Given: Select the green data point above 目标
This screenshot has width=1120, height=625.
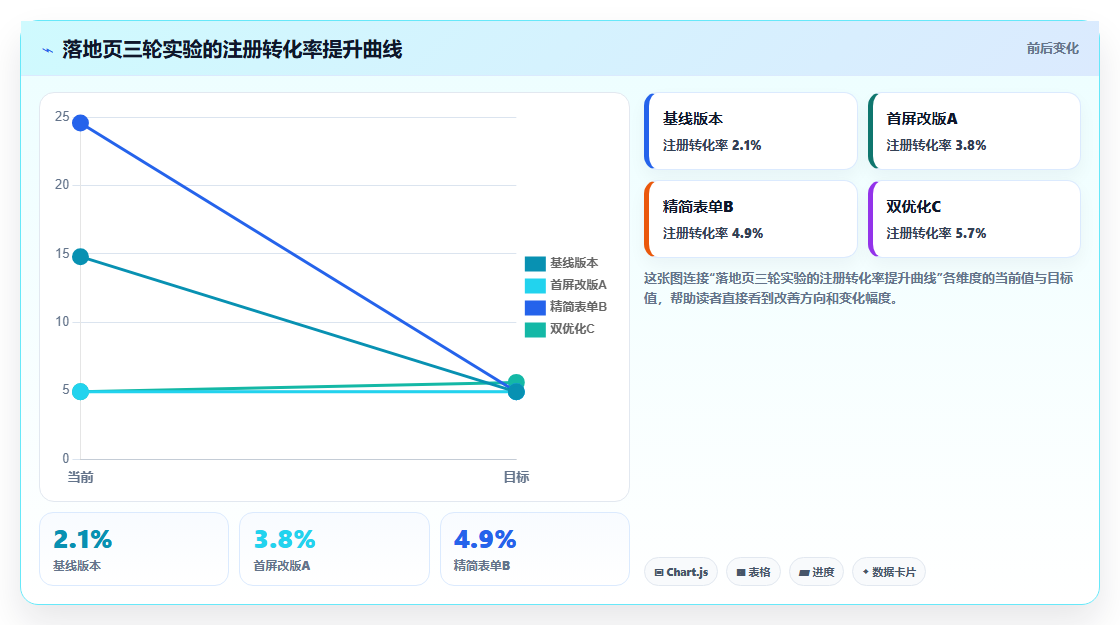Looking at the screenshot, I should (516, 381).
